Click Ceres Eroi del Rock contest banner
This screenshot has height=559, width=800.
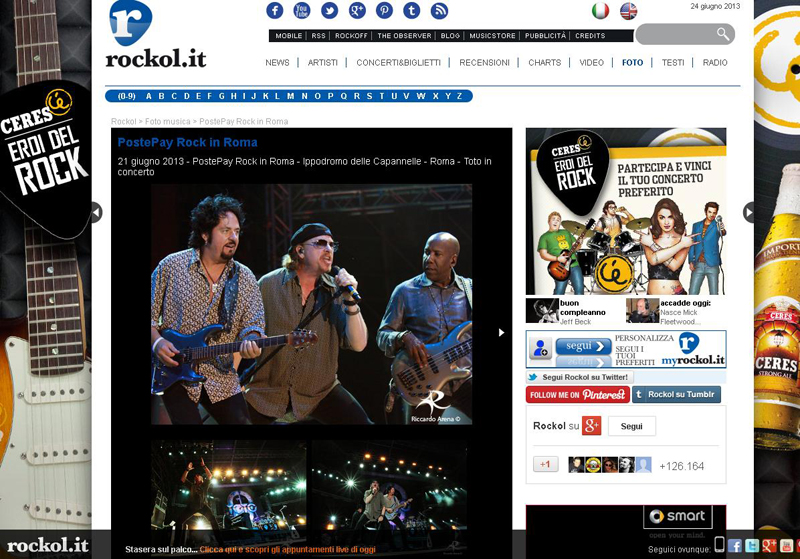click(626, 211)
